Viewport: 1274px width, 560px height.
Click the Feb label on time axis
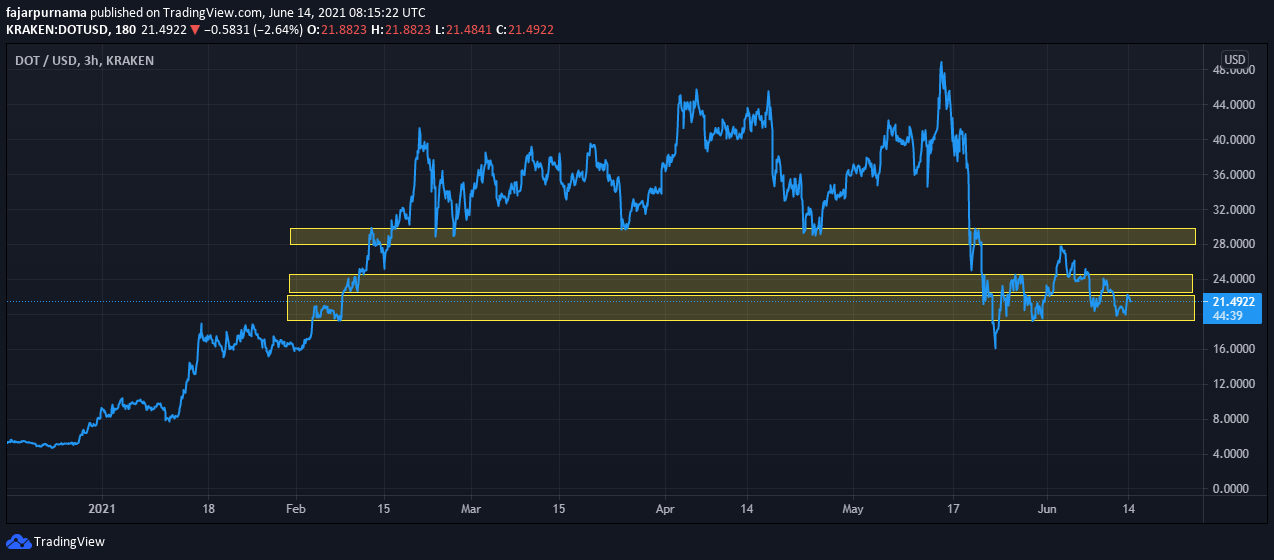tap(297, 509)
